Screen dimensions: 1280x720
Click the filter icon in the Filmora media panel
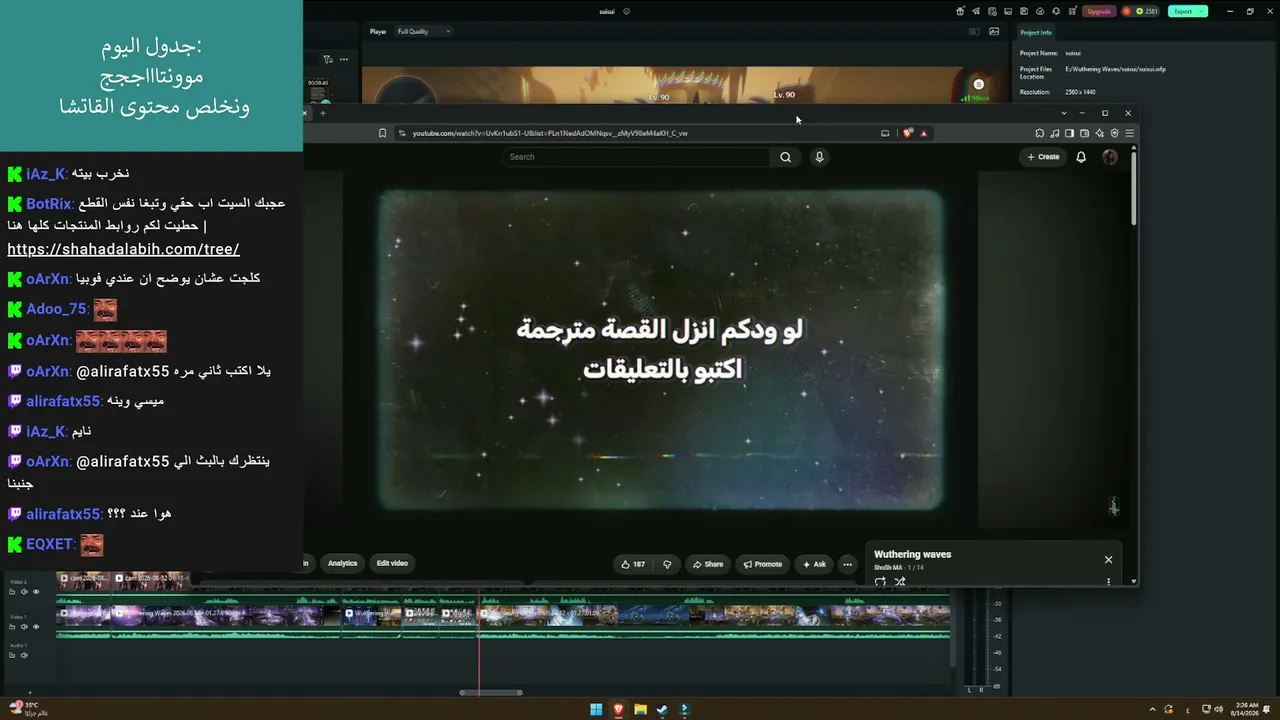click(x=329, y=60)
